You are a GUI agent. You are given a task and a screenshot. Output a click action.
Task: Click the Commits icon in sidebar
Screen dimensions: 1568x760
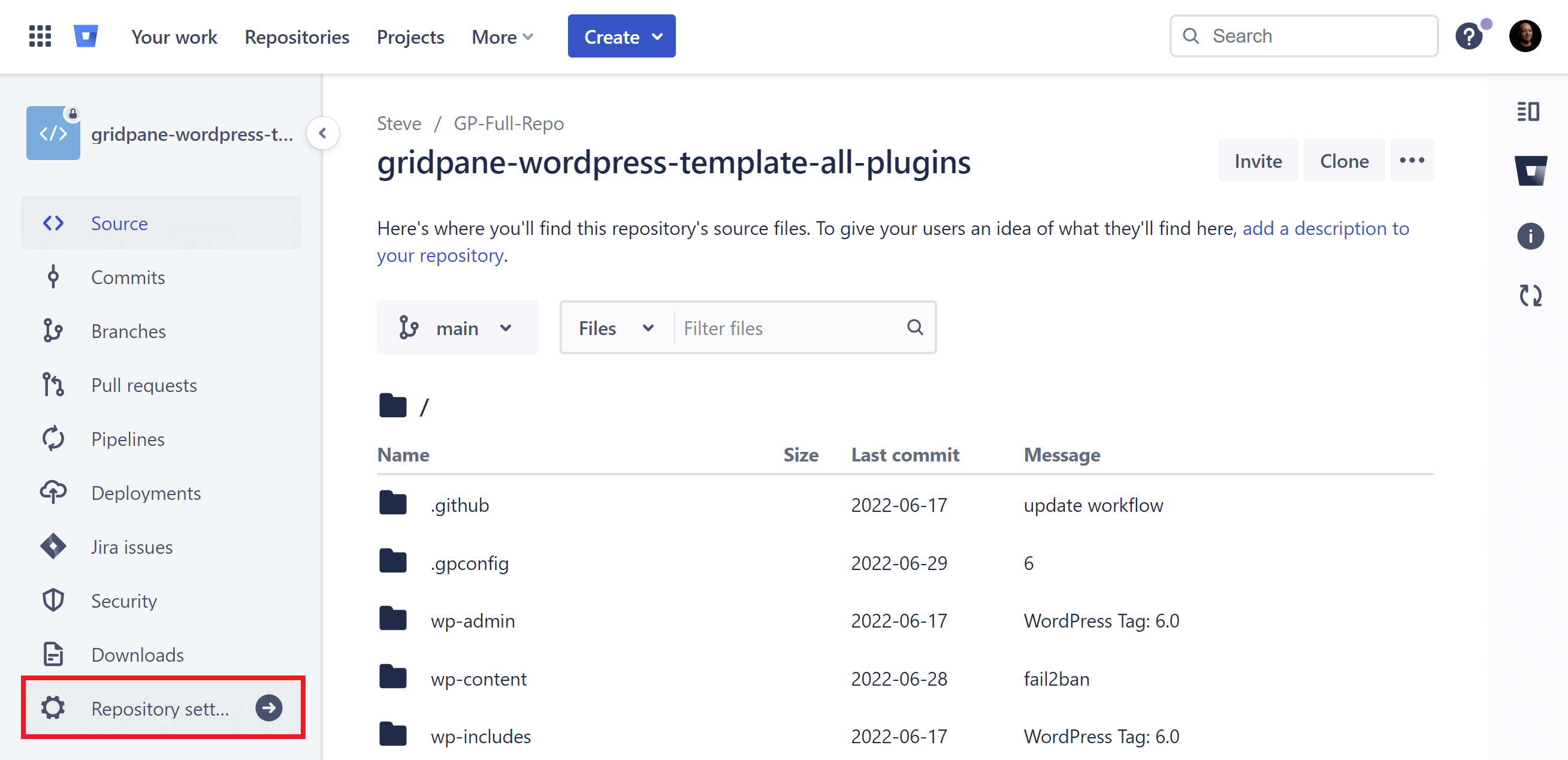coord(53,276)
